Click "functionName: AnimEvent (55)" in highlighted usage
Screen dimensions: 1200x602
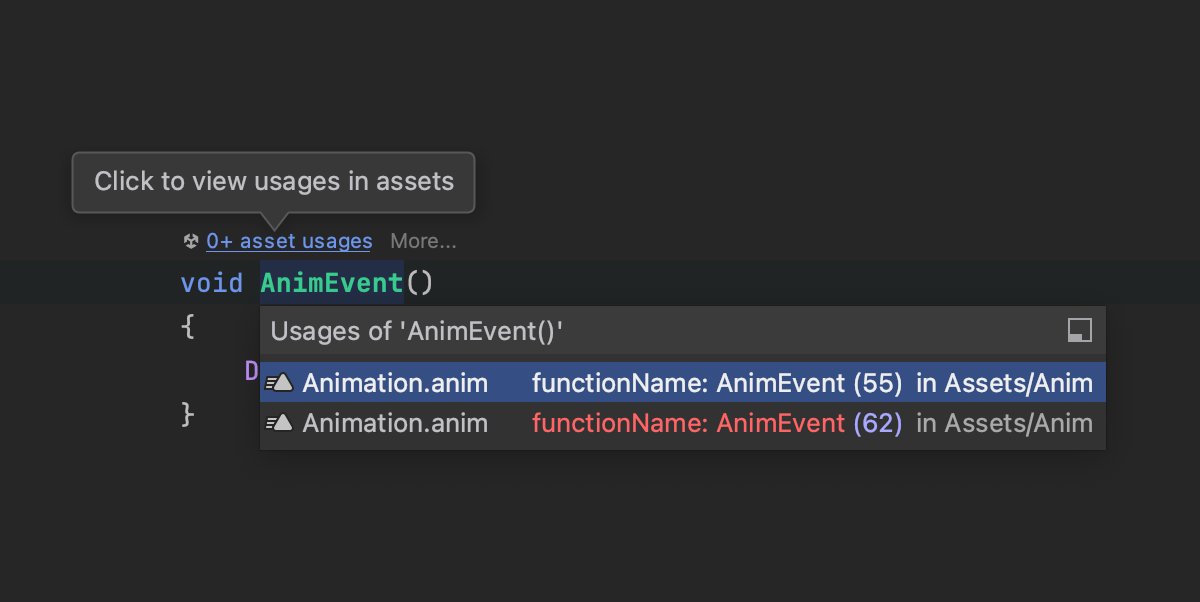[x=717, y=382]
